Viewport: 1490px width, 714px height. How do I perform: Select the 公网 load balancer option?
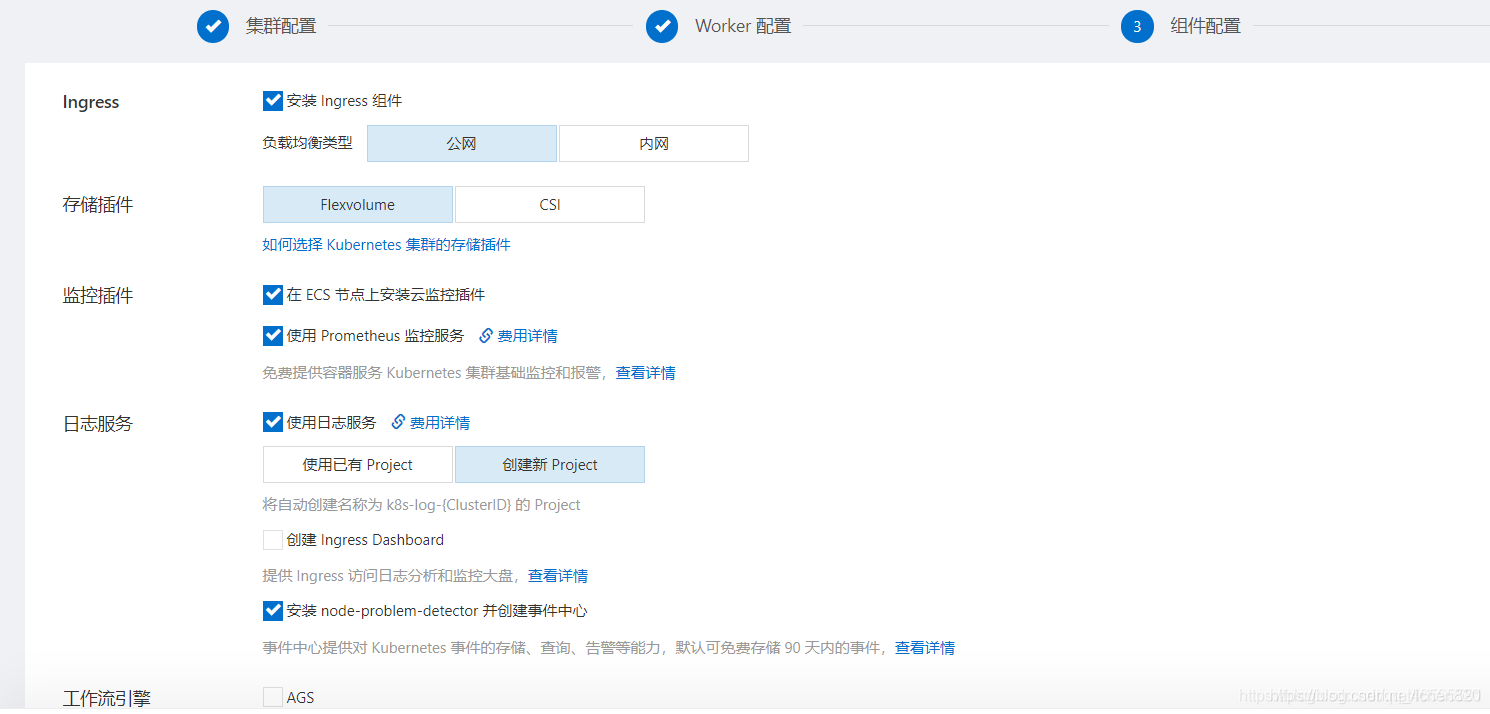click(x=461, y=143)
